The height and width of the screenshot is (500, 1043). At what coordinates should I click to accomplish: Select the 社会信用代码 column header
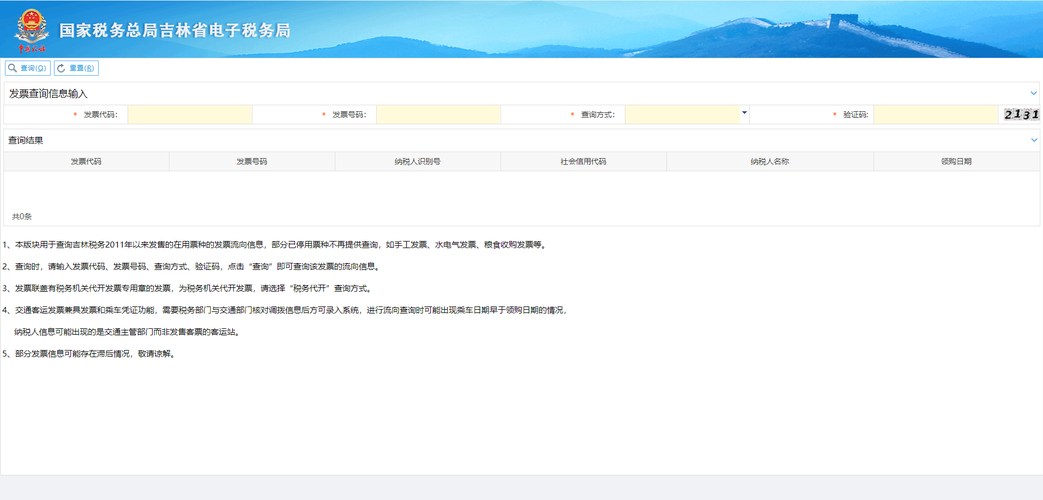point(583,161)
